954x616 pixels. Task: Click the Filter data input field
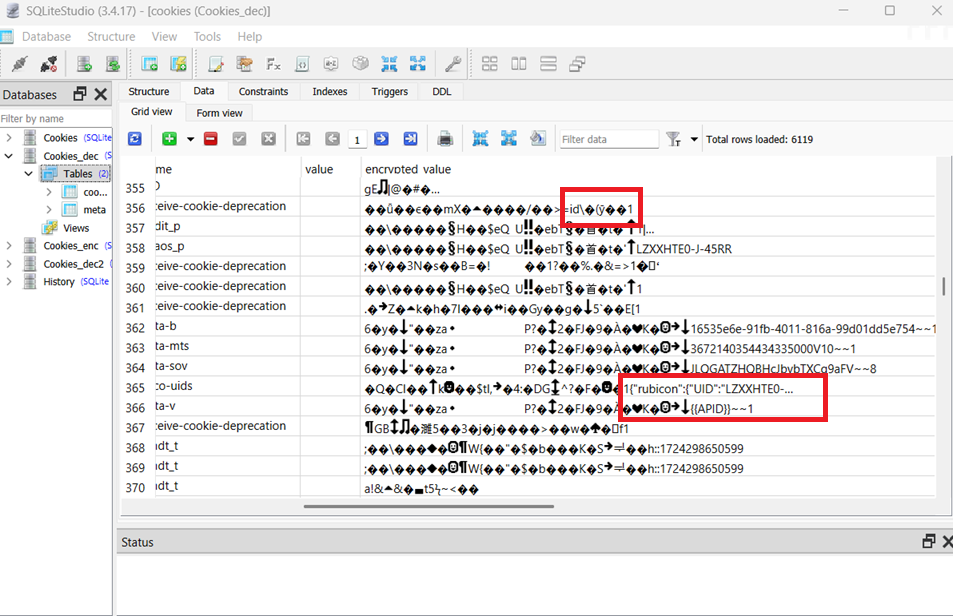pyautogui.click(x=609, y=139)
